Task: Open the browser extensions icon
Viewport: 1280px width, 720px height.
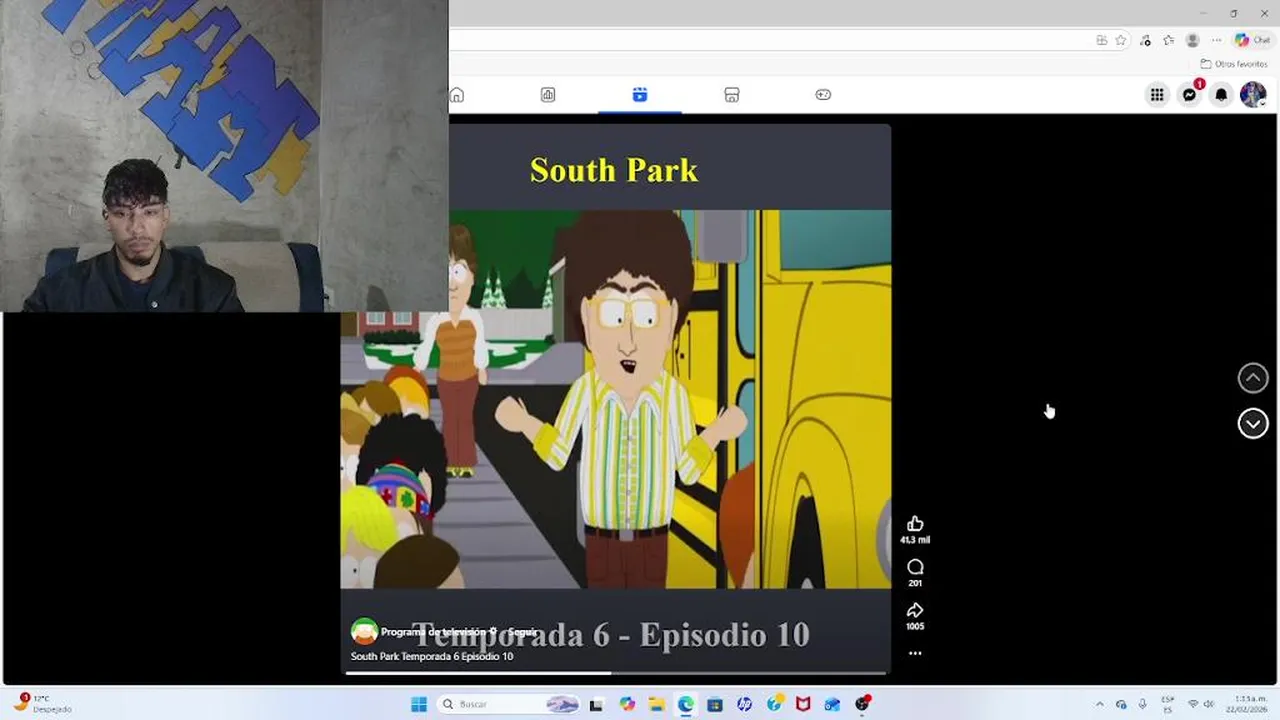Action: pyautogui.click(x=1145, y=40)
